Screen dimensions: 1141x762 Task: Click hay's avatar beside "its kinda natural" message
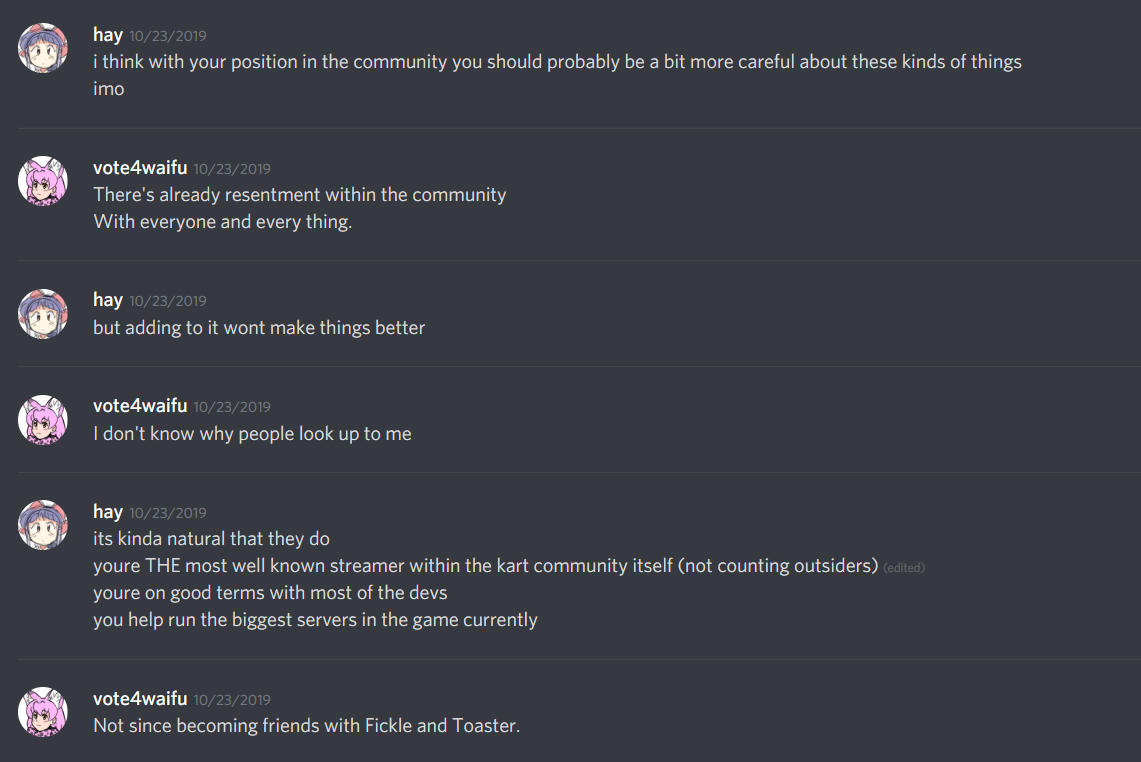click(43, 525)
